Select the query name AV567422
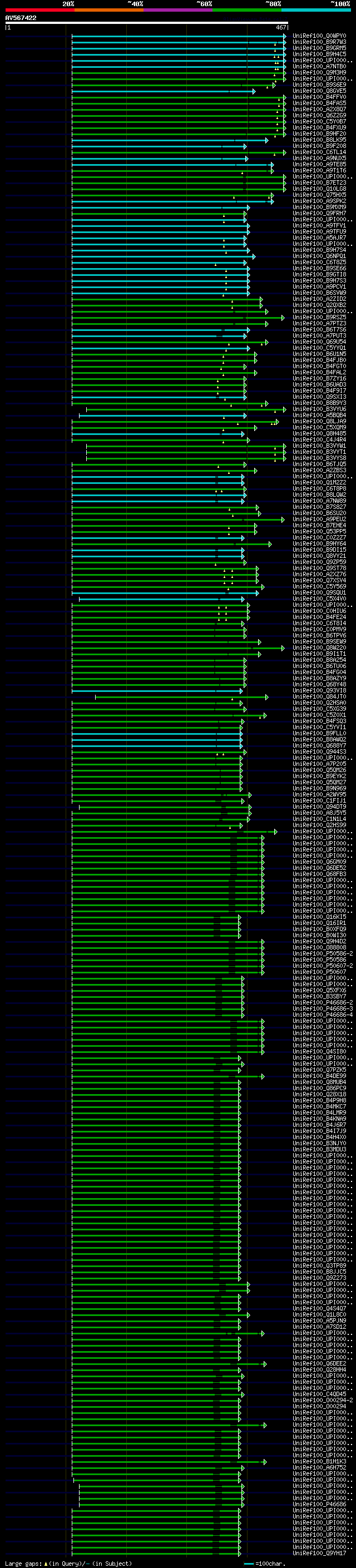Image resolution: width=356 pixels, height=1568 pixels. (x=21, y=18)
